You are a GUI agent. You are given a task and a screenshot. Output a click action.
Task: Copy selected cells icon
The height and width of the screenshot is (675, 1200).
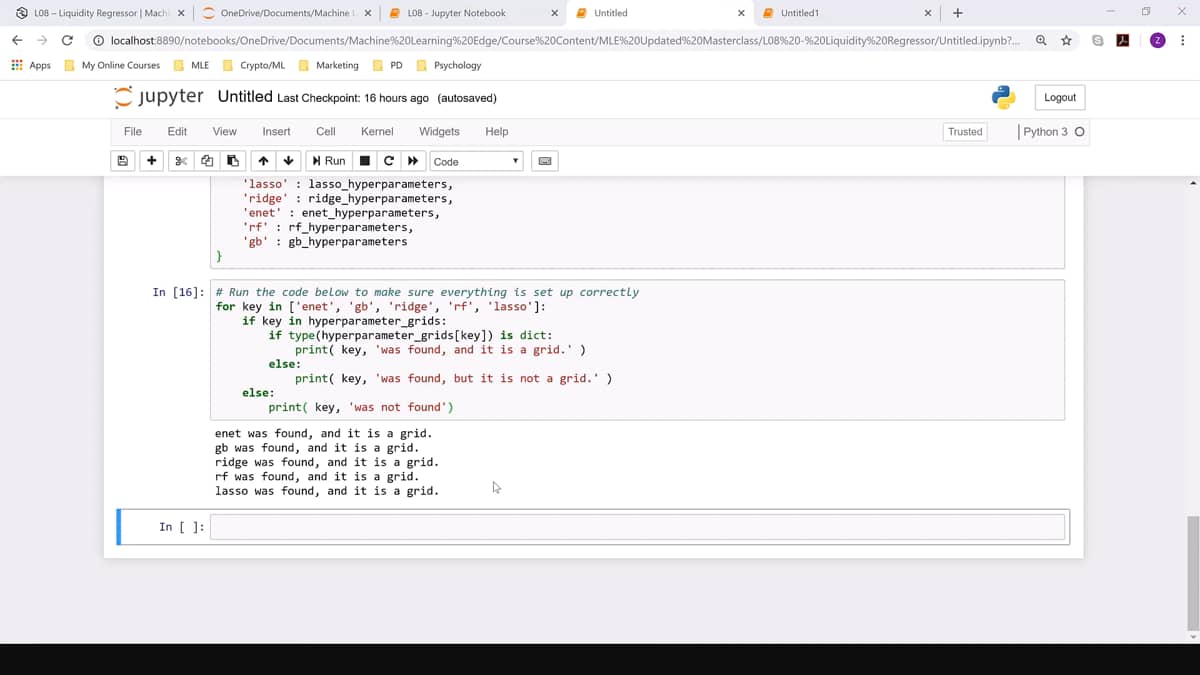[x=207, y=161]
